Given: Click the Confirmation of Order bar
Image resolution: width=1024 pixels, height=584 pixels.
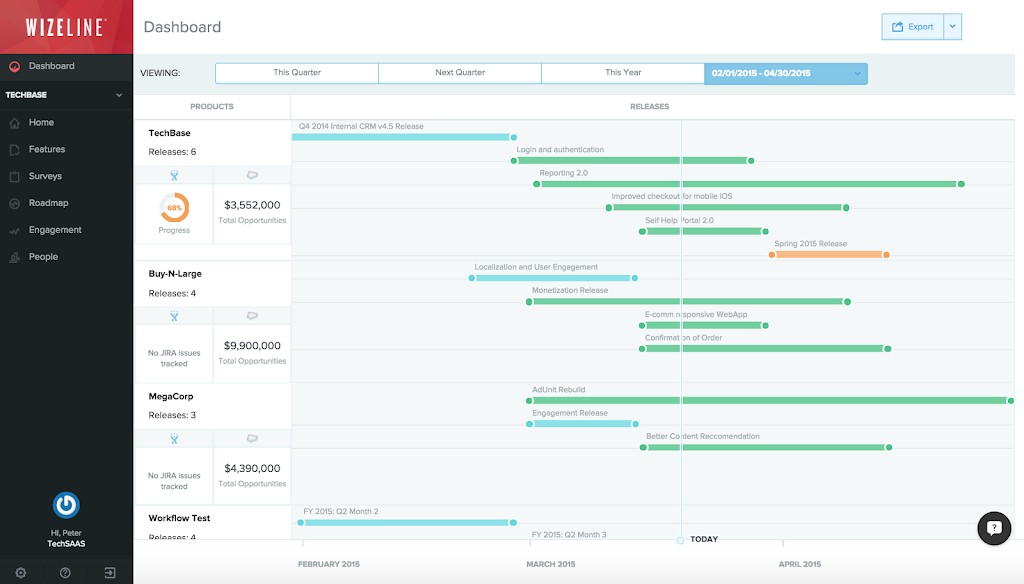Looking at the screenshot, I should [x=765, y=349].
